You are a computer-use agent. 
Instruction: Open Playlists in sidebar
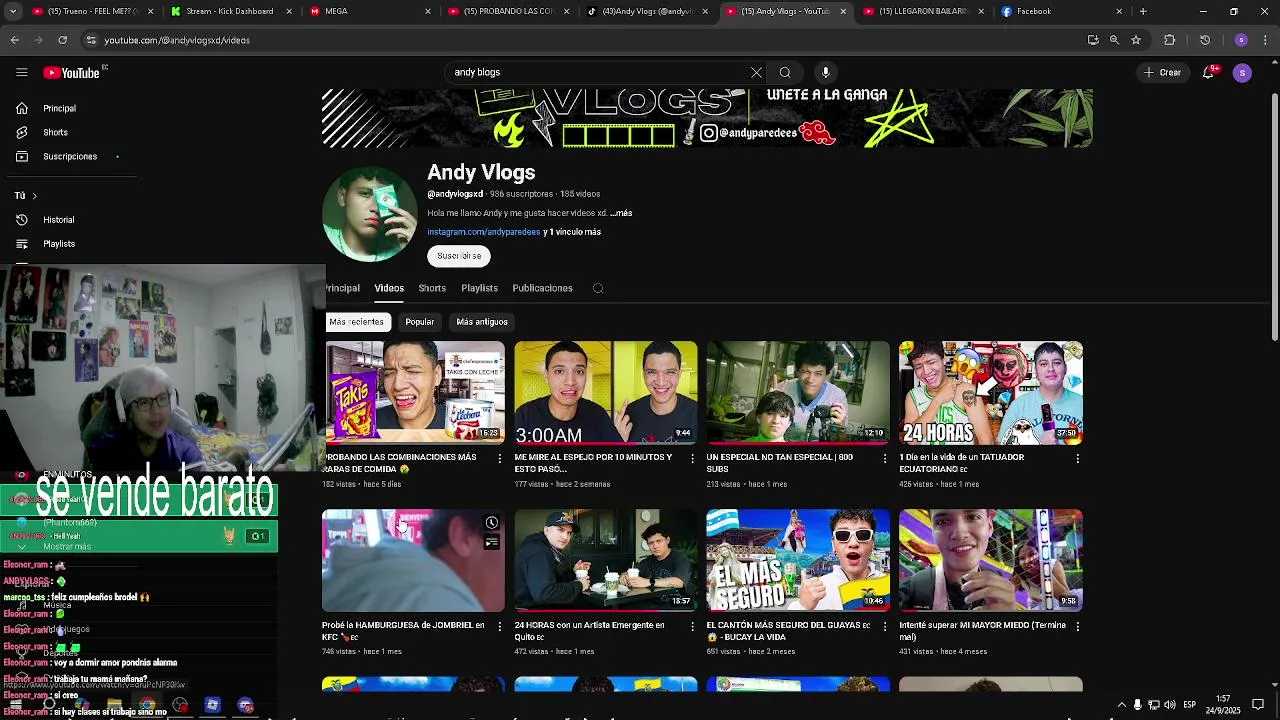click(59, 244)
